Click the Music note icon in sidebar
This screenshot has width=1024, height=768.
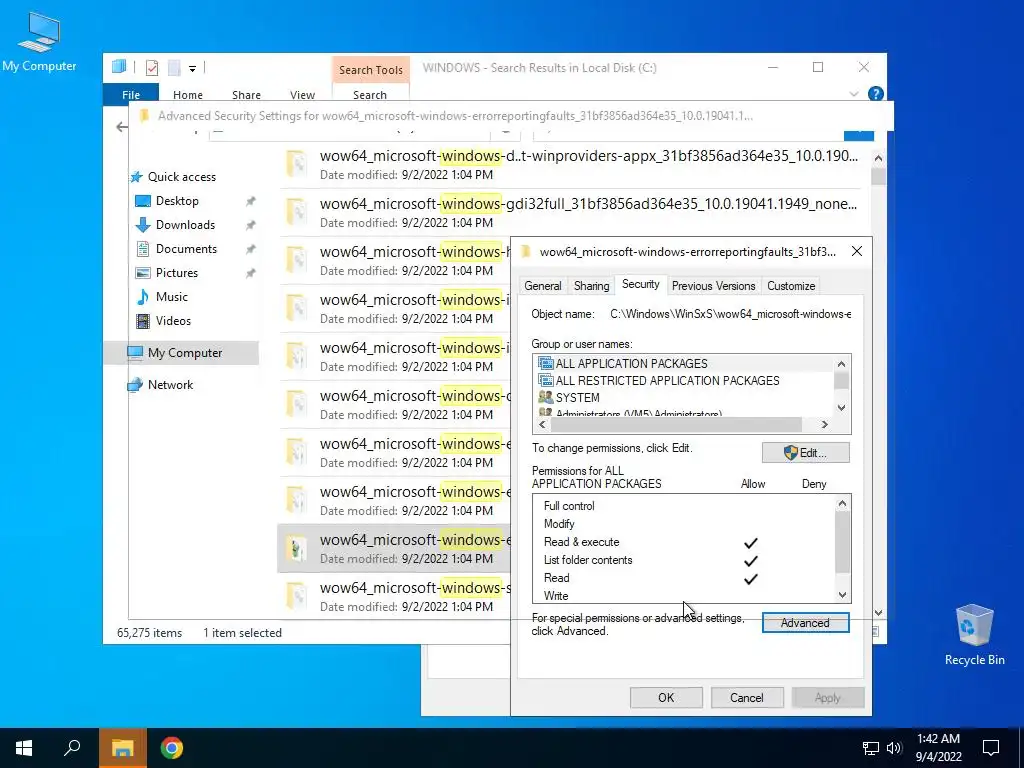tap(142, 296)
